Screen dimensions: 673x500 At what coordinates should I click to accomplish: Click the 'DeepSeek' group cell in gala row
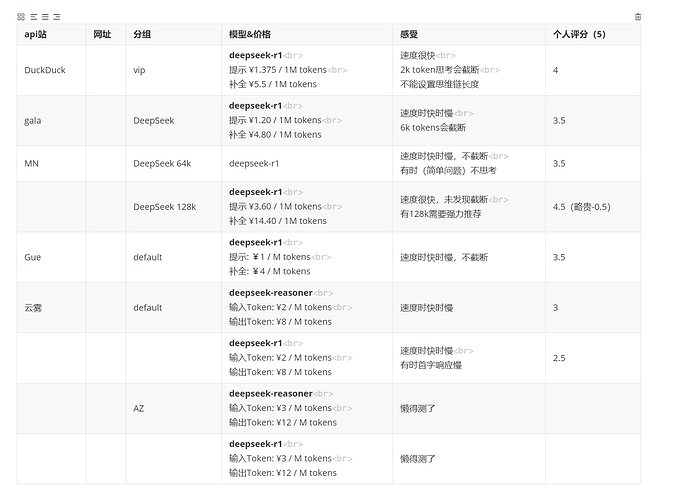pyautogui.click(x=154, y=121)
